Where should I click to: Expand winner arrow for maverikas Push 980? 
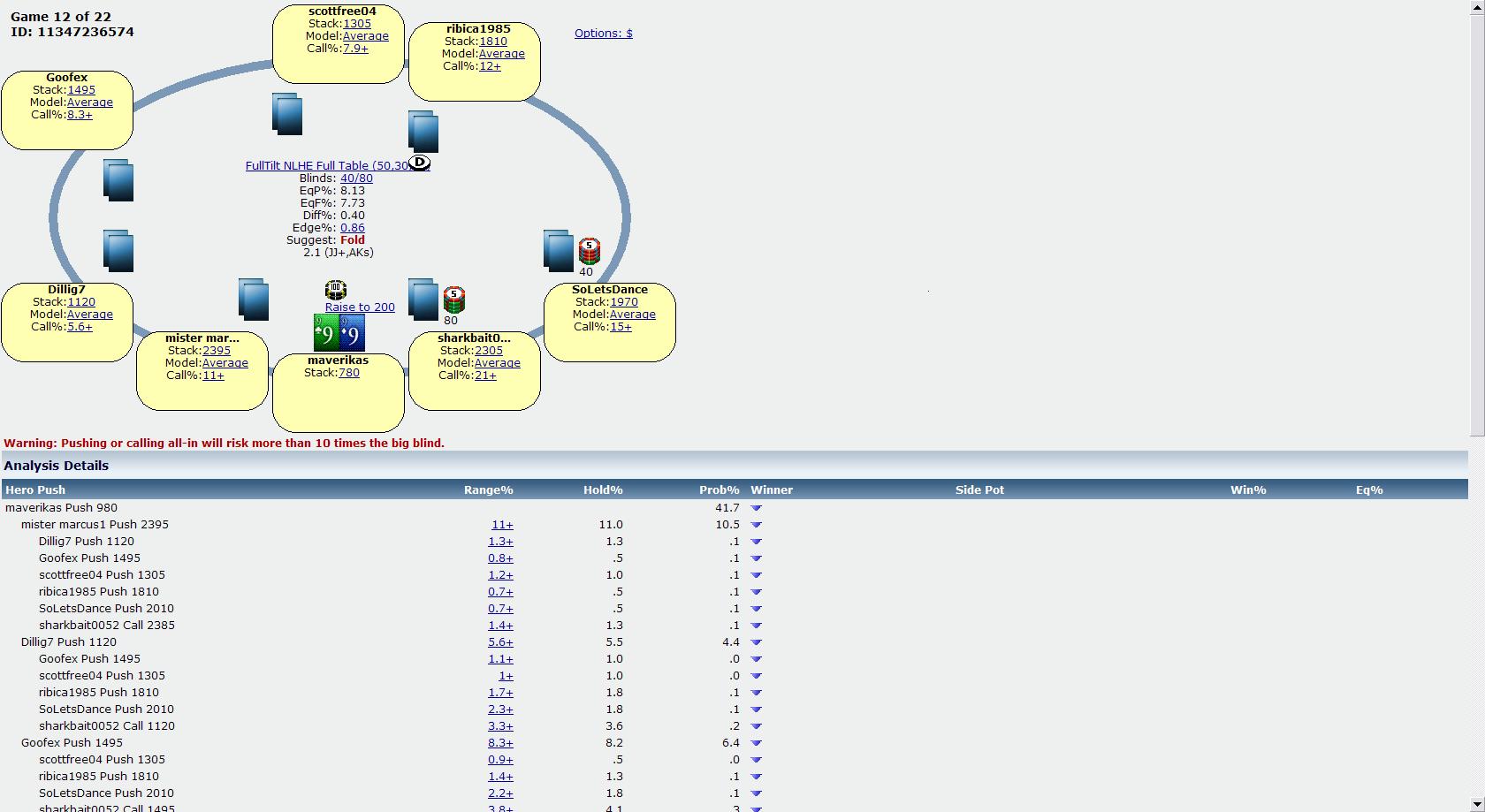756,508
